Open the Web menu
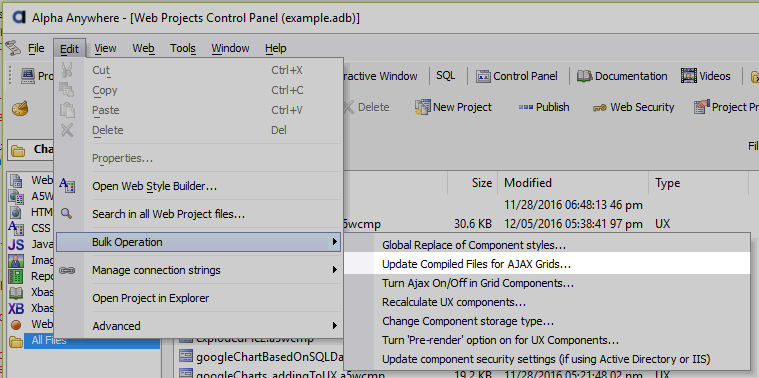 pyautogui.click(x=143, y=48)
